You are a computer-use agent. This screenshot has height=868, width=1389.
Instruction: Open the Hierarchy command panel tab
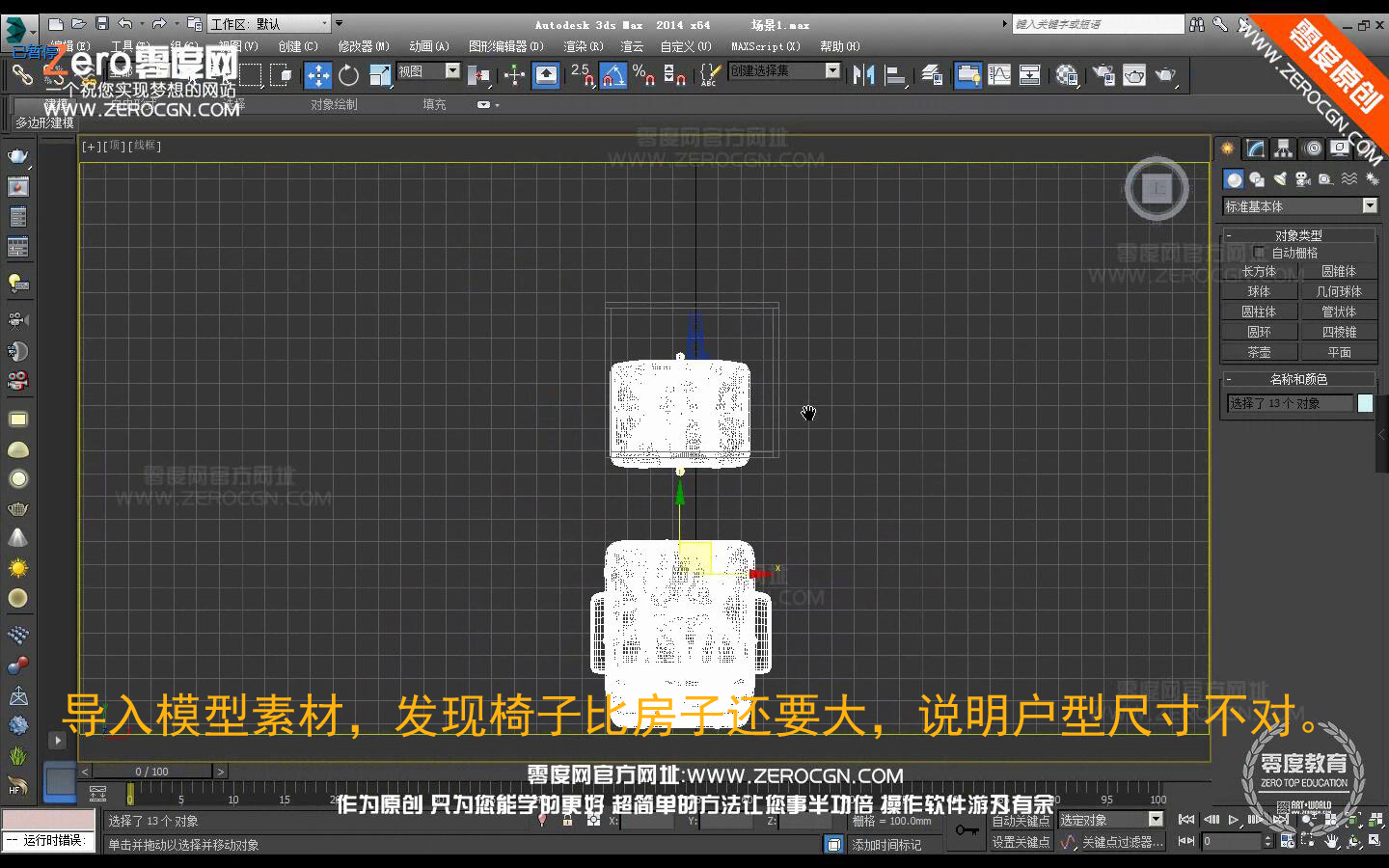pyautogui.click(x=1283, y=149)
